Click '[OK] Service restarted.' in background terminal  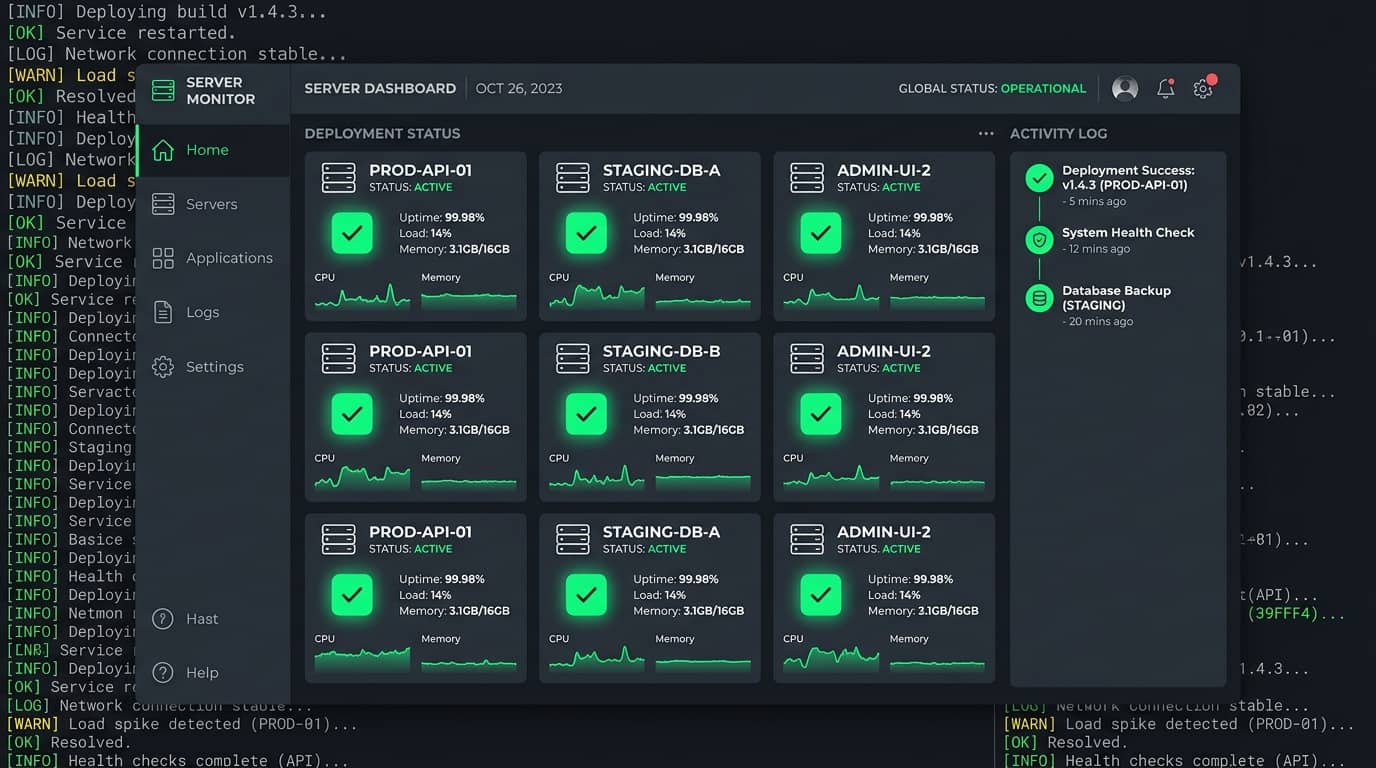(x=121, y=33)
